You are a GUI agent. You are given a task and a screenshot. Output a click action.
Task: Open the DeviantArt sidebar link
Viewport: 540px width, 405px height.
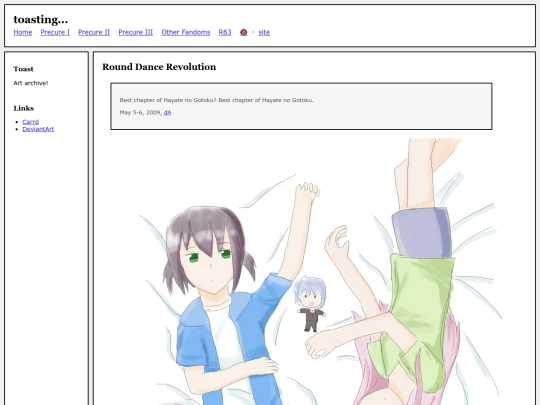tap(38, 129)
